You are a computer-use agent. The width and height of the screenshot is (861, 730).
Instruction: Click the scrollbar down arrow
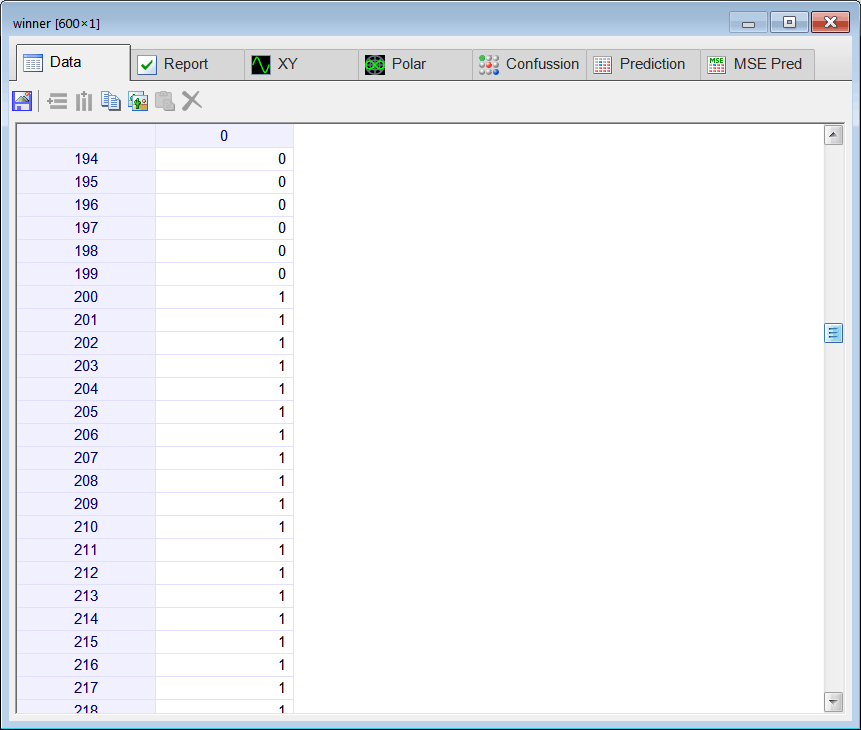coord(834,701)
